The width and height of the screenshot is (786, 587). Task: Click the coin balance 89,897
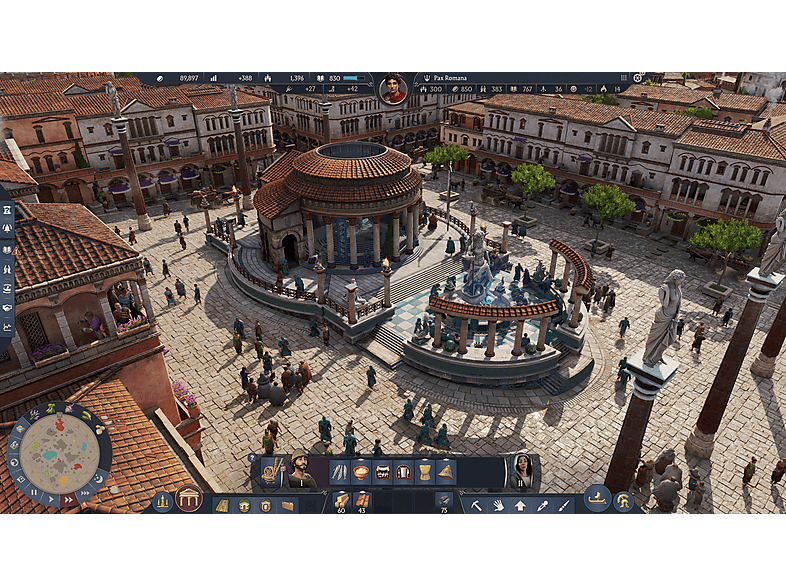coord(189,78)
